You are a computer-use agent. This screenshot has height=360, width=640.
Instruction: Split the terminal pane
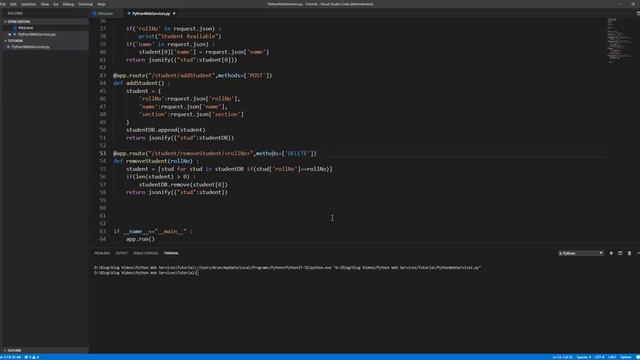coord(620,253)
